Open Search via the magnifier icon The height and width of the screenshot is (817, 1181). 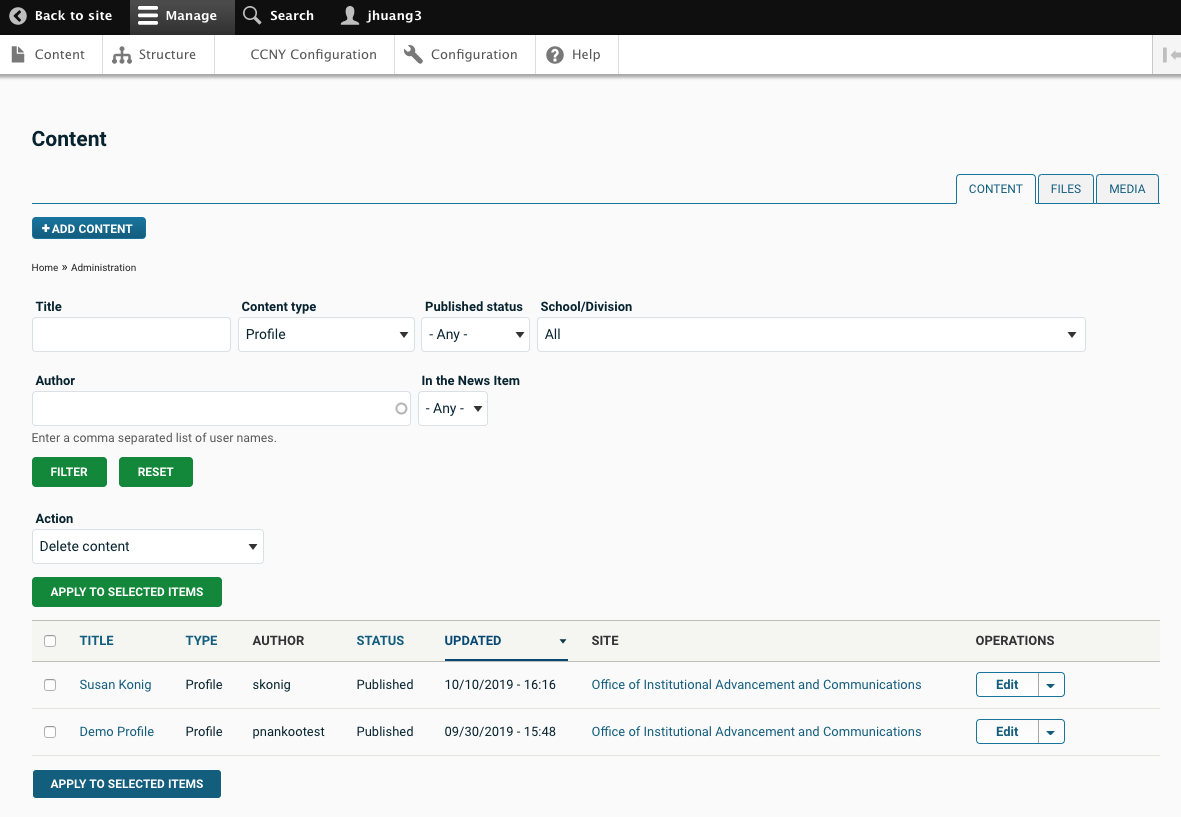tap(253, 16)
